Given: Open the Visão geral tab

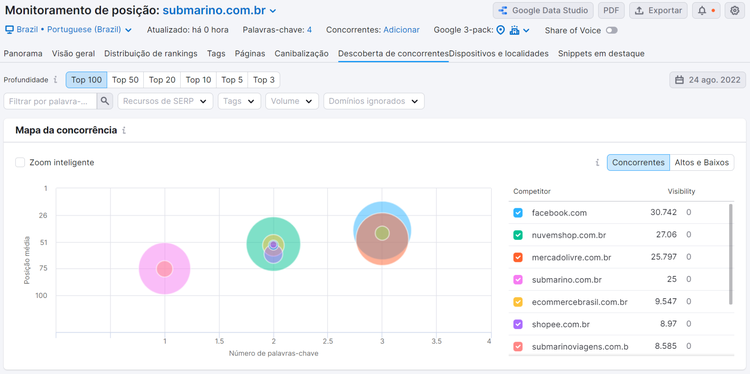Looking at the screenshot, I should (x=73, y=54).
